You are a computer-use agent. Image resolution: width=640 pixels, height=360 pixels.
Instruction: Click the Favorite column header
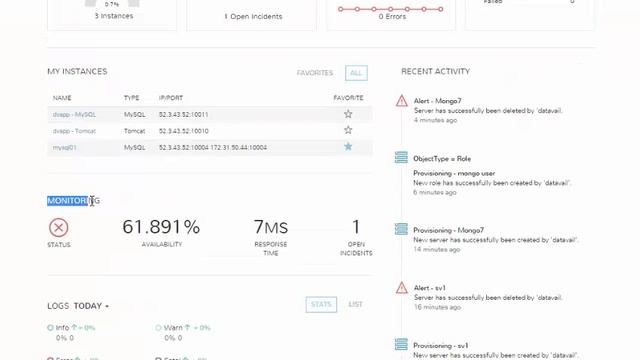point(348,98)
